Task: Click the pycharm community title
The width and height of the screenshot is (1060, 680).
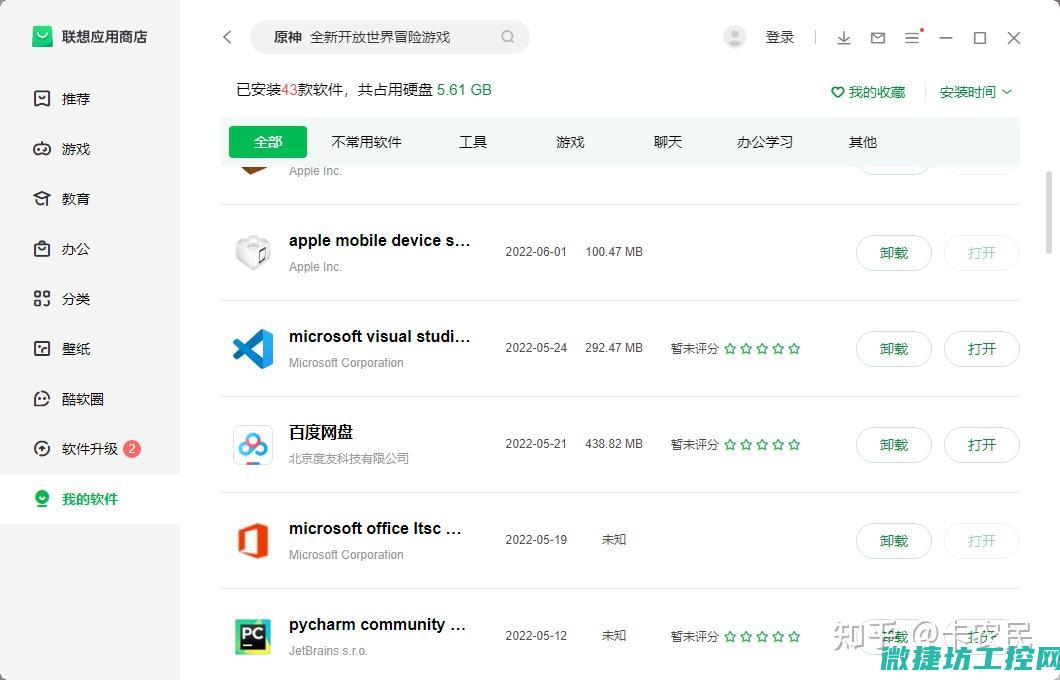Action: pyautogui.click(x=377, y=625)
